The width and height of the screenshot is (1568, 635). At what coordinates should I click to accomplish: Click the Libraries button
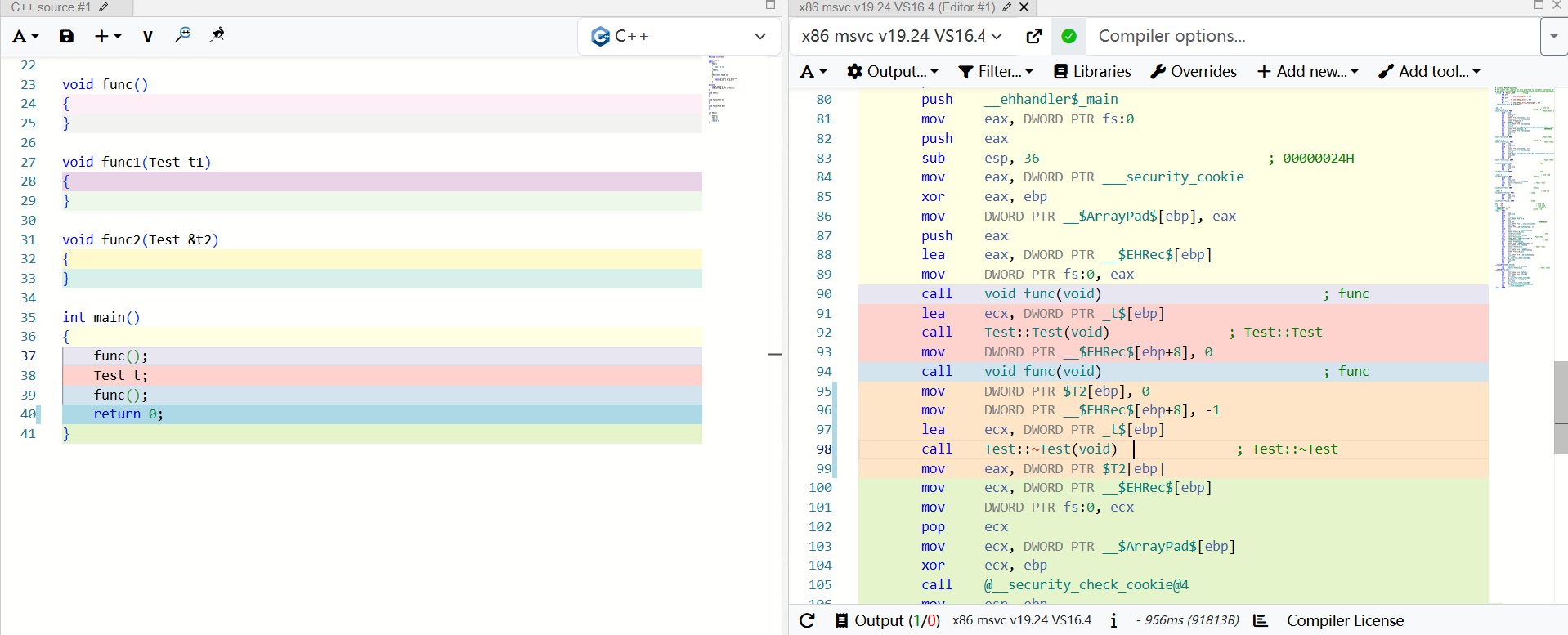(x=1092, y=72)
